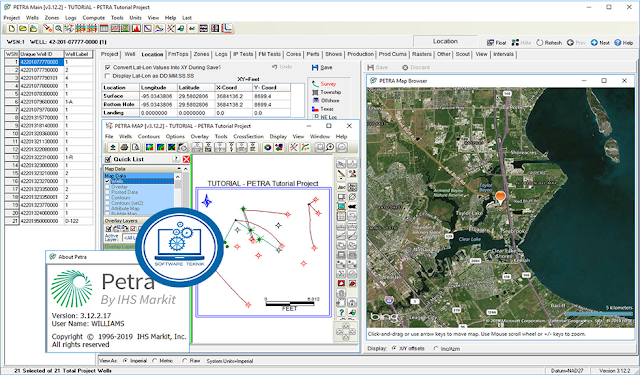Screen dimensions: 640x375
Task: Click the Help icon in top-right bar
Action: click(624, 42)
